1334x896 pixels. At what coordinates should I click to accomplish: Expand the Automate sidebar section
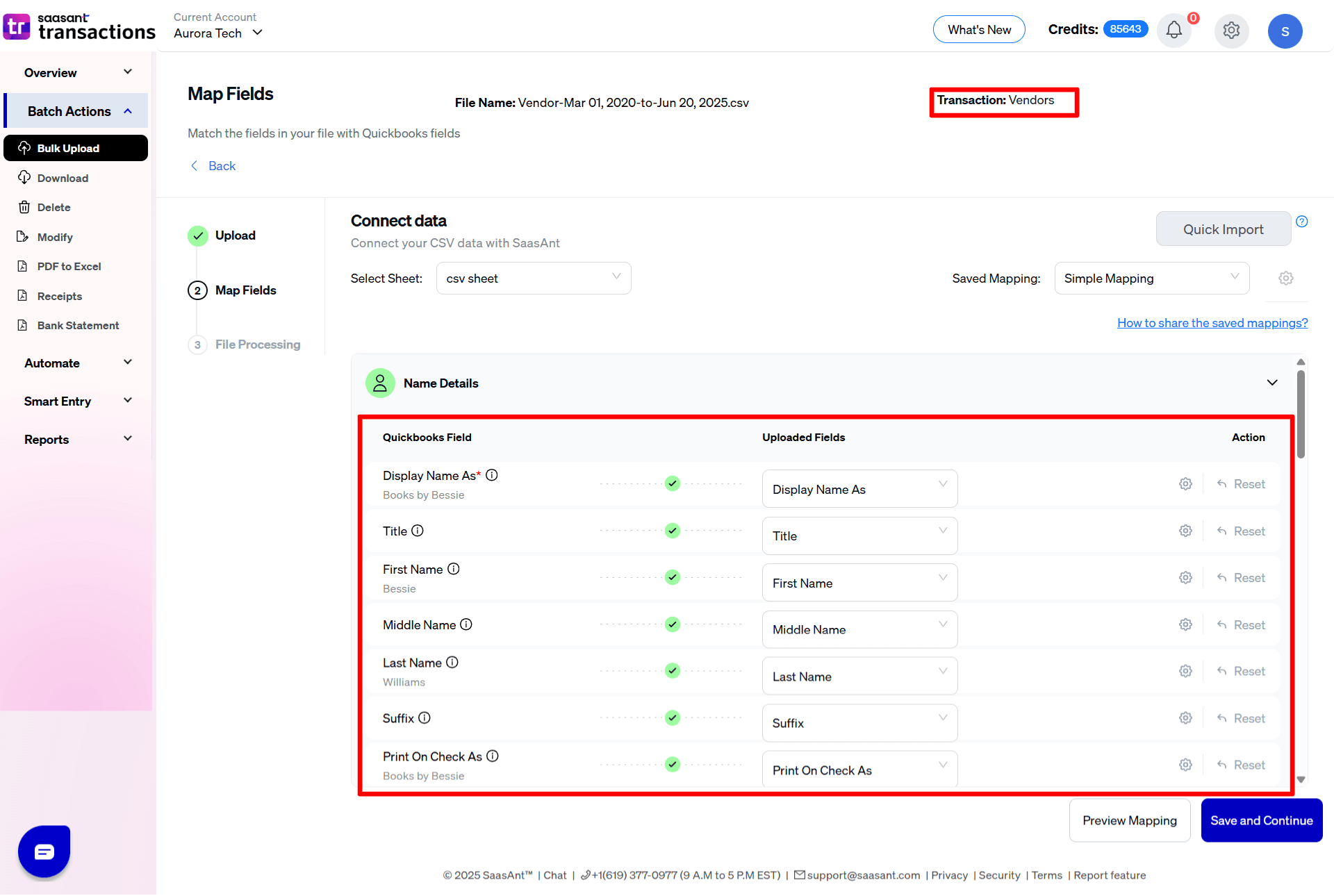76,363
